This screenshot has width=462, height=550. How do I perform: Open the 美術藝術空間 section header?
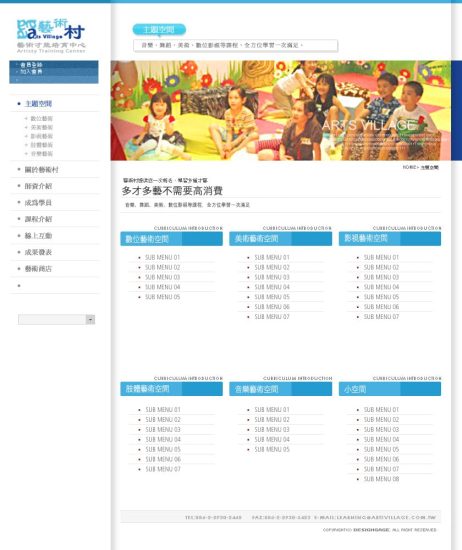281,239
